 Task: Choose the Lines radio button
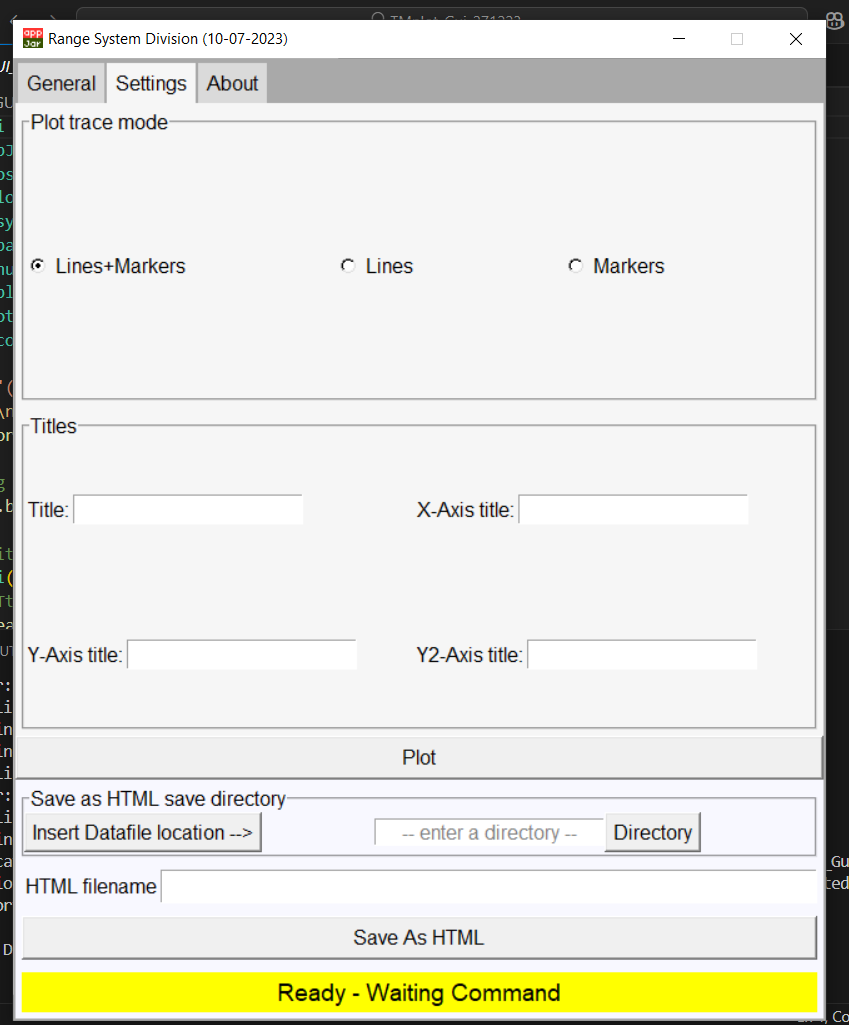348,266
